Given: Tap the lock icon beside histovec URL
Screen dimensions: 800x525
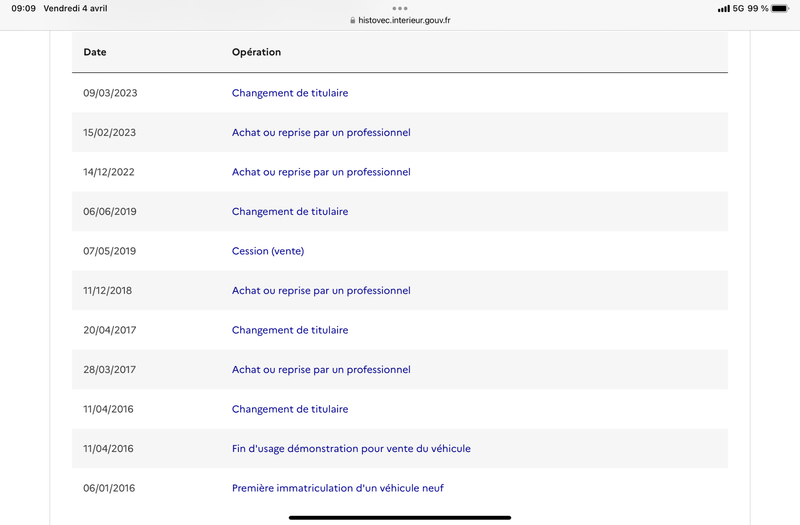Looking at the screenshot, I should [353, 20].
